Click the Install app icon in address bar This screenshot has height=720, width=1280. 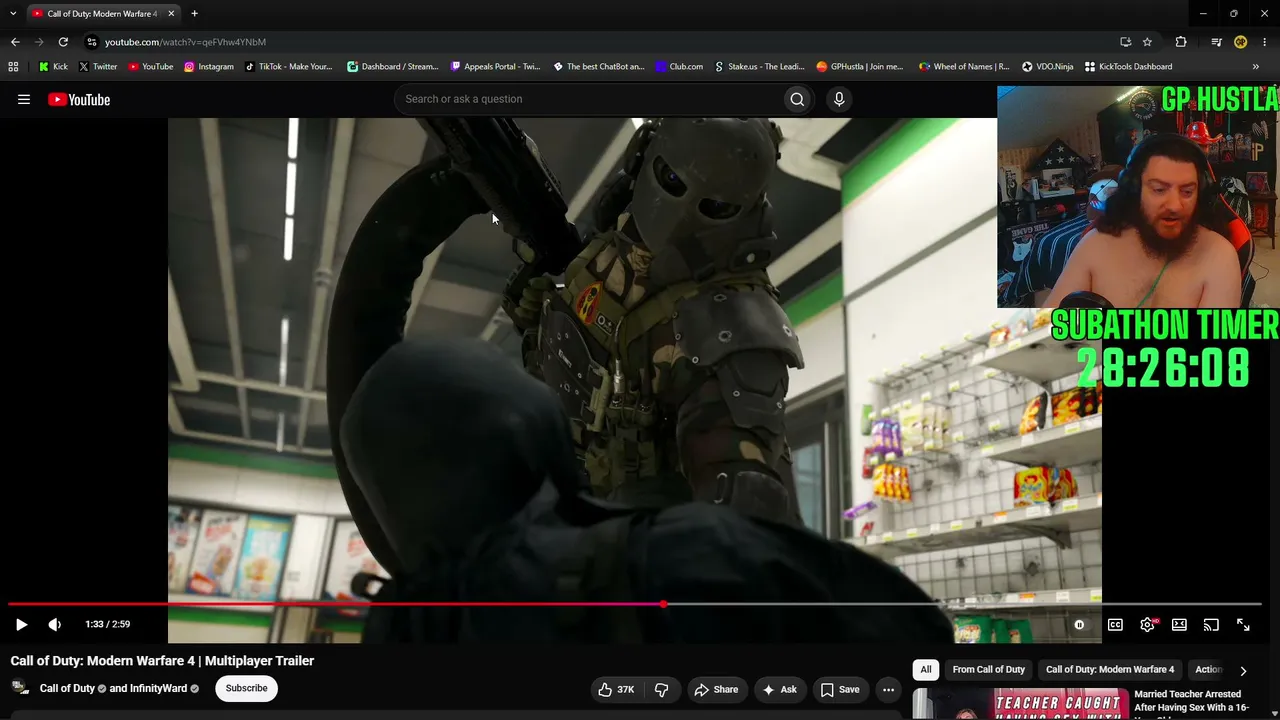(1125, 42)
